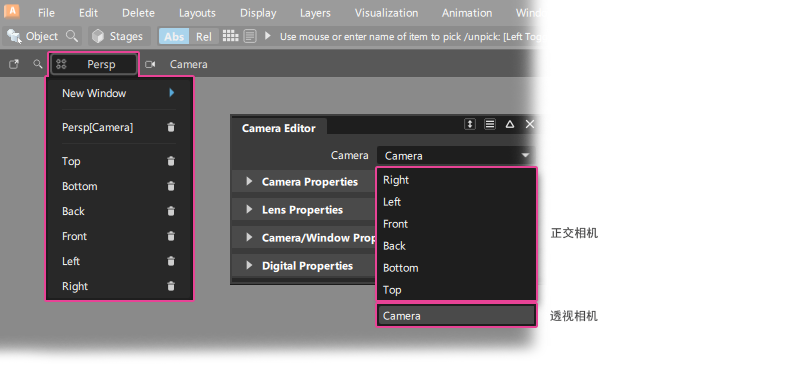
Task: Delete the Persp[Camera] window using trash icon
Action: point(171,127)
